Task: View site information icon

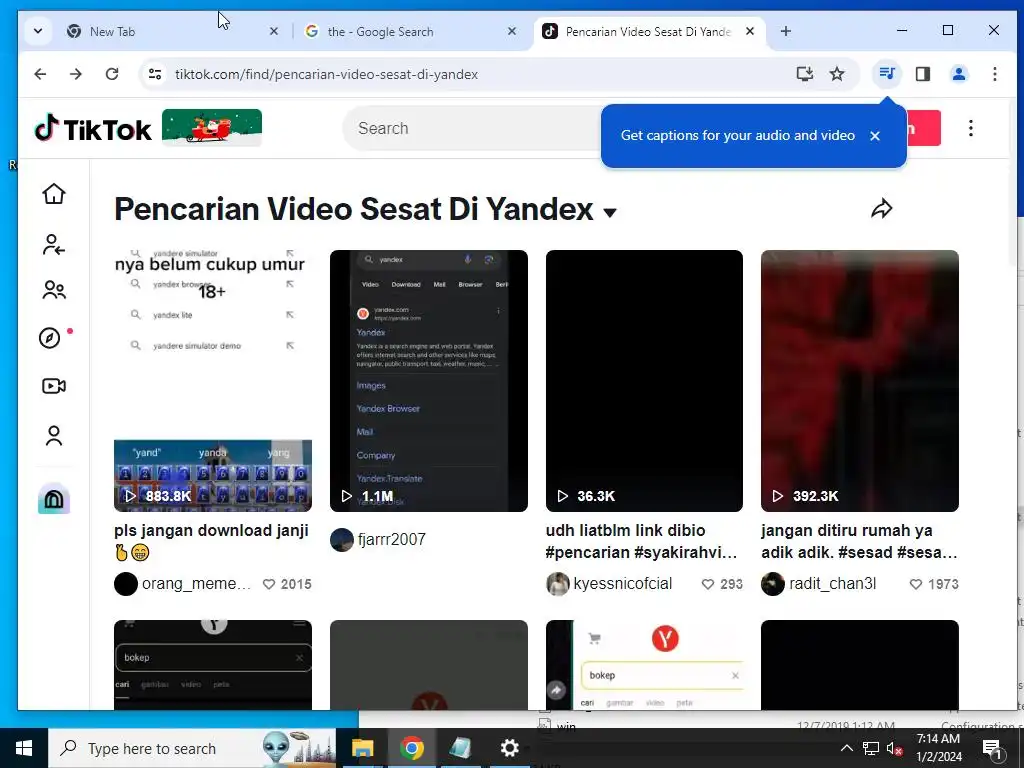Action: [155, 74]
